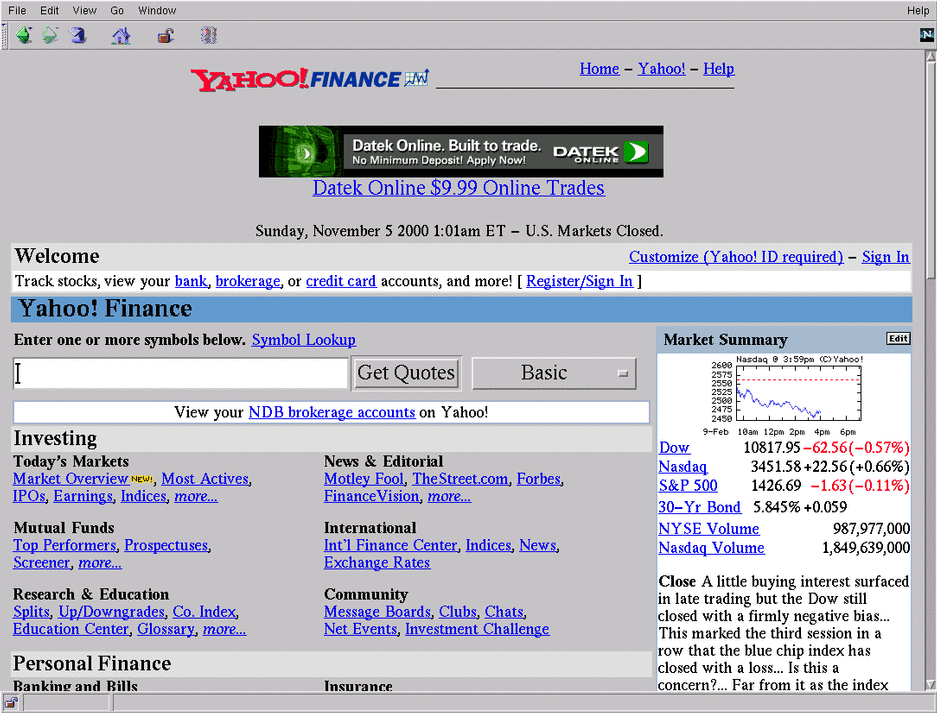Viewport: 937px width, 713px height.
Task: Open the Window menu
Action: (157, 10)
